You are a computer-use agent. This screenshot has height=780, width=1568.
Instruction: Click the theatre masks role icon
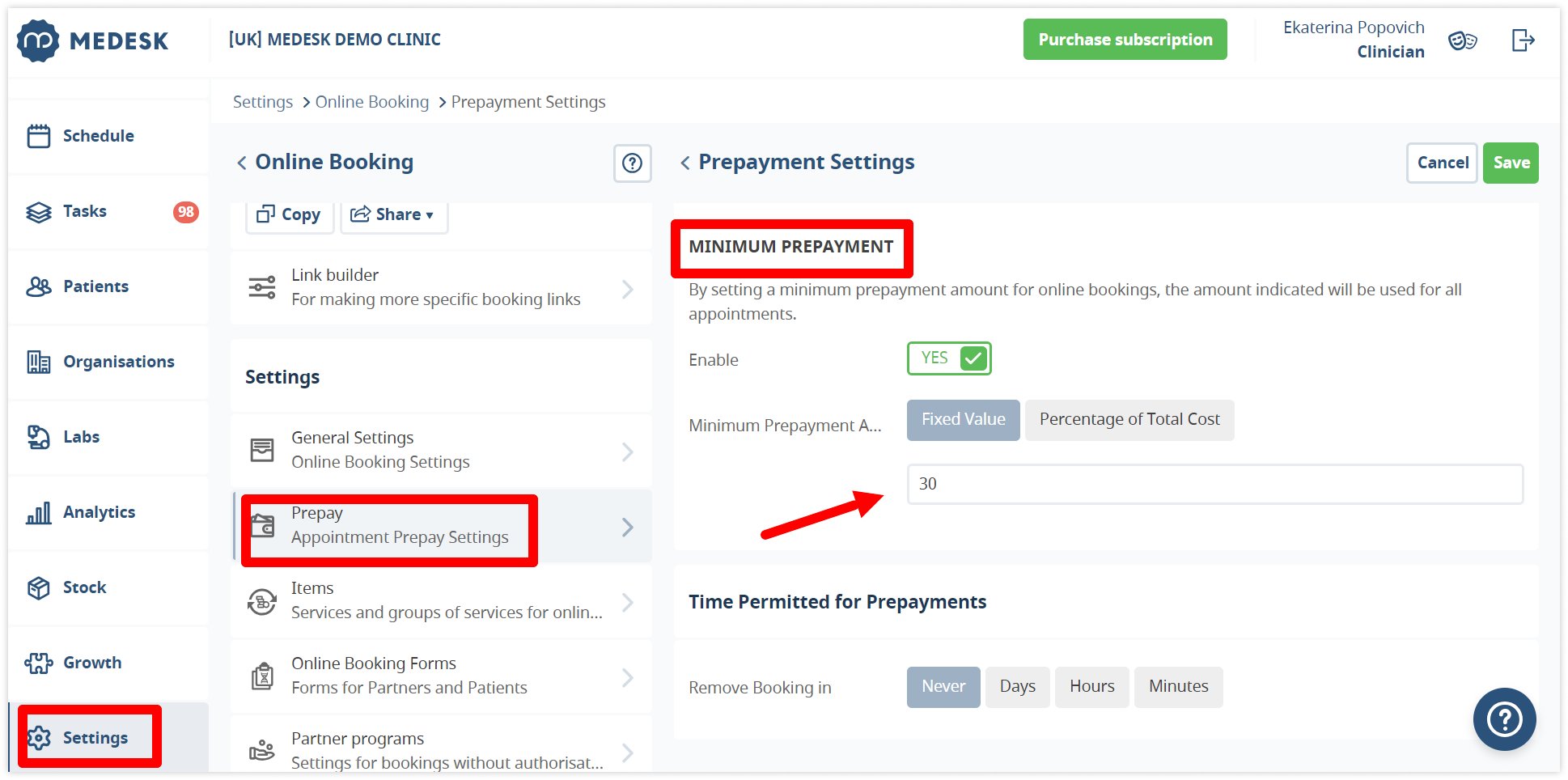(1462, 40)
